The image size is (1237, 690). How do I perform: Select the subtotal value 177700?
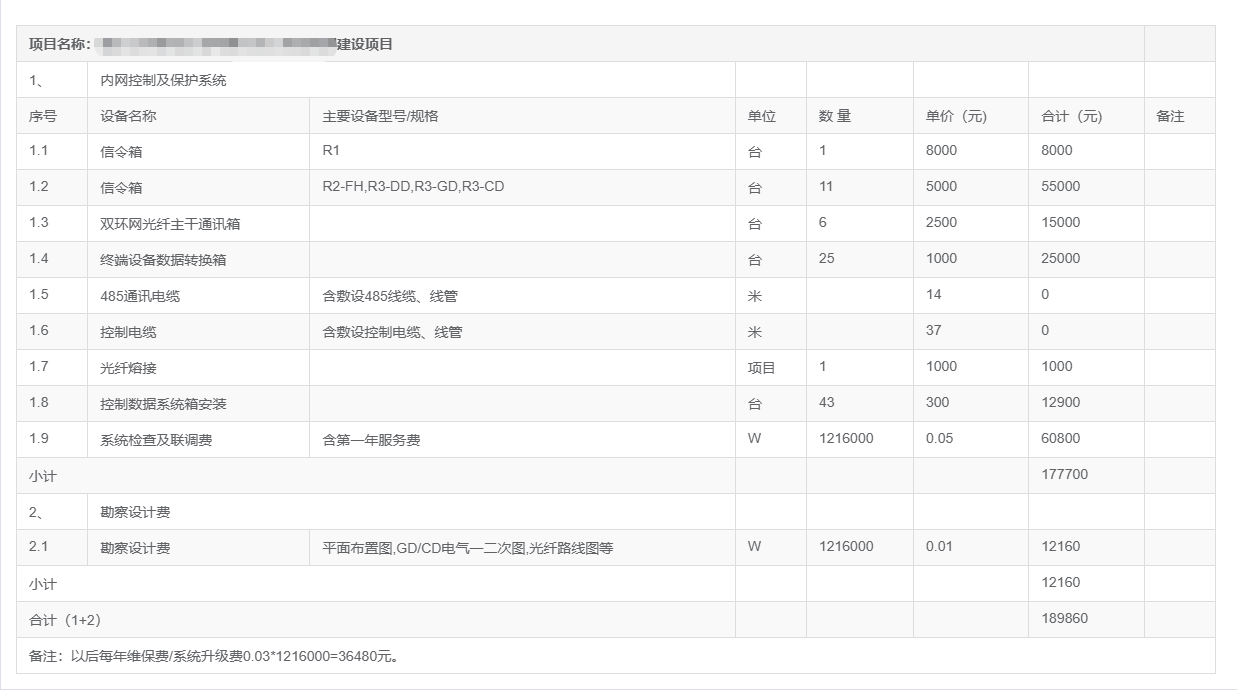pos(1064,475)
